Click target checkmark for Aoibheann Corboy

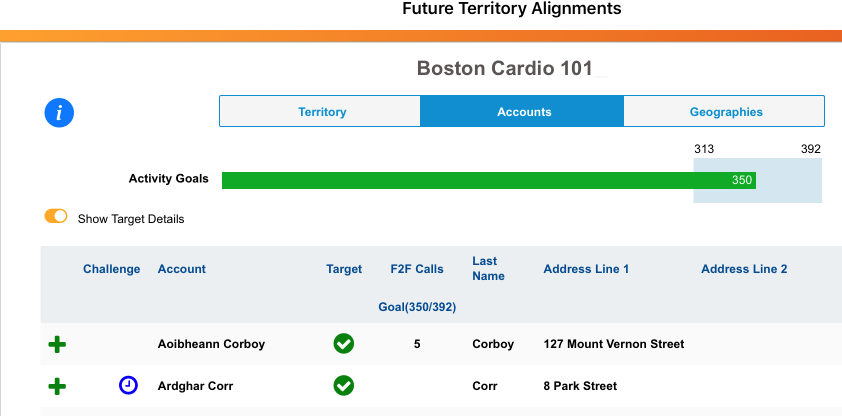(x=343, y=344)
